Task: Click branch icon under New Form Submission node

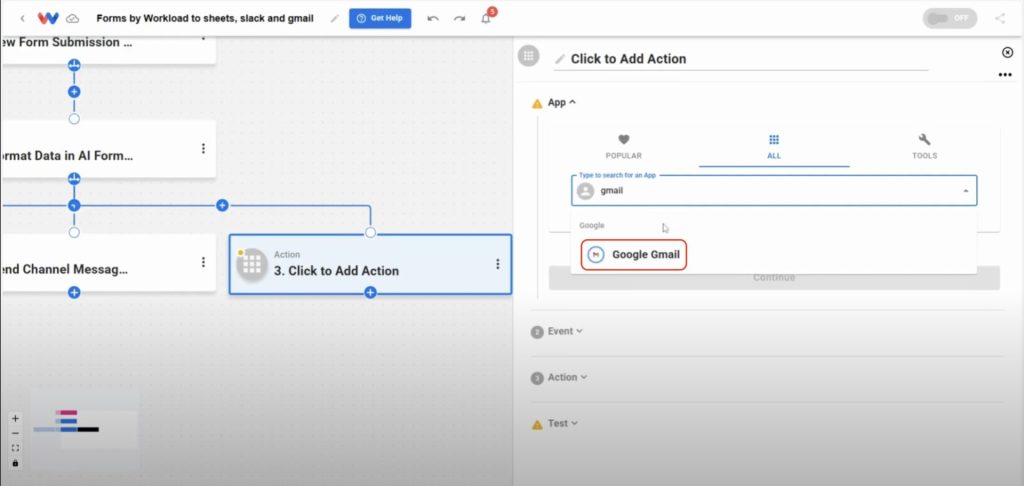Action: coord(74,65)
